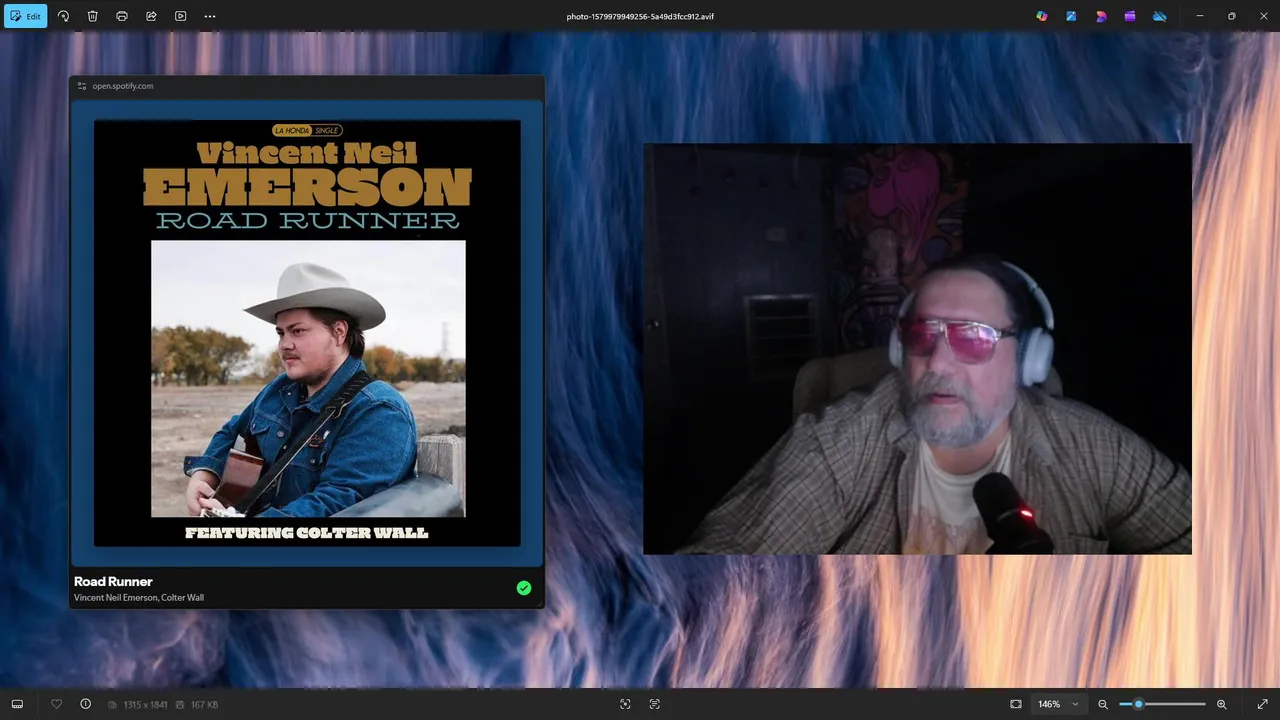Click the 167 KB file size text
The height and width of the screenshot is (720, 1280).
(x=204, y=705)
